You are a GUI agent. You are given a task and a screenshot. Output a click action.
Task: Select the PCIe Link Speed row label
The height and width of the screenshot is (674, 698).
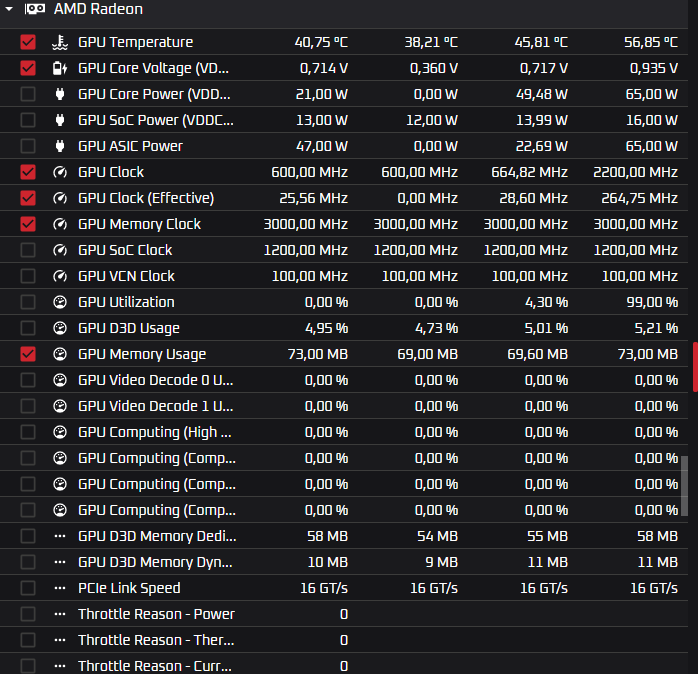tap(129, 588)
